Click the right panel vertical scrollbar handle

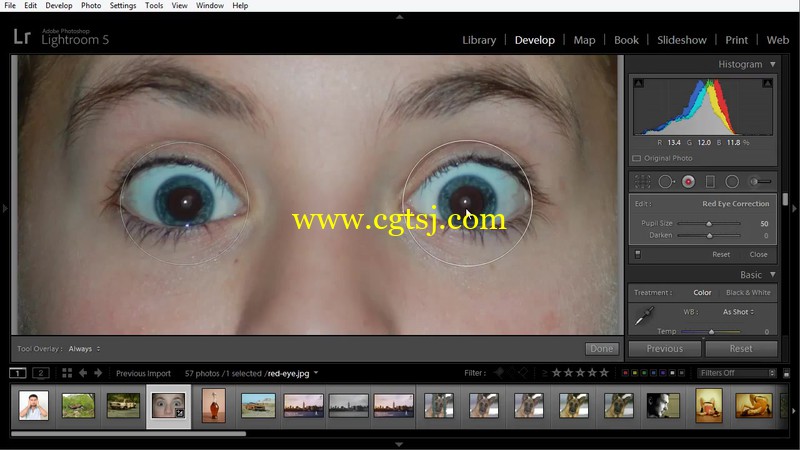pyautogui.click(x=785, y=199)
